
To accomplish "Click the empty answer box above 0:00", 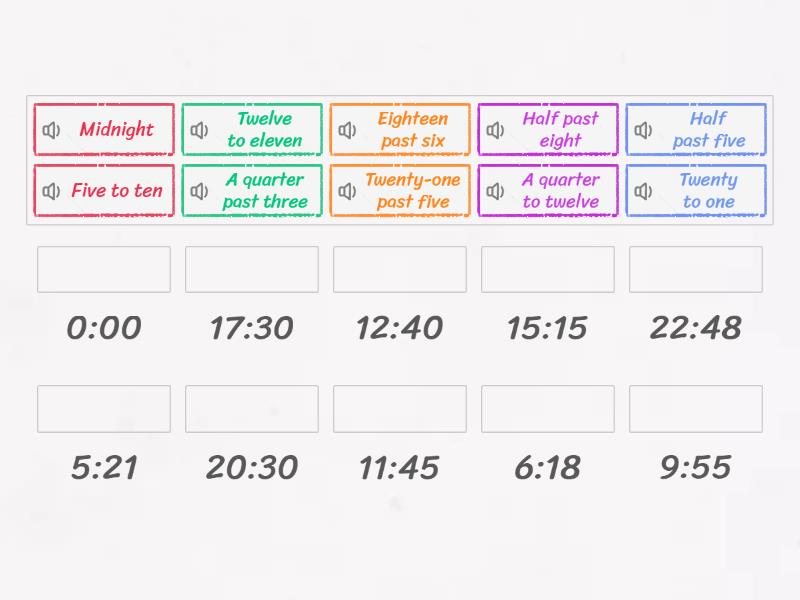I will [103, 269].
